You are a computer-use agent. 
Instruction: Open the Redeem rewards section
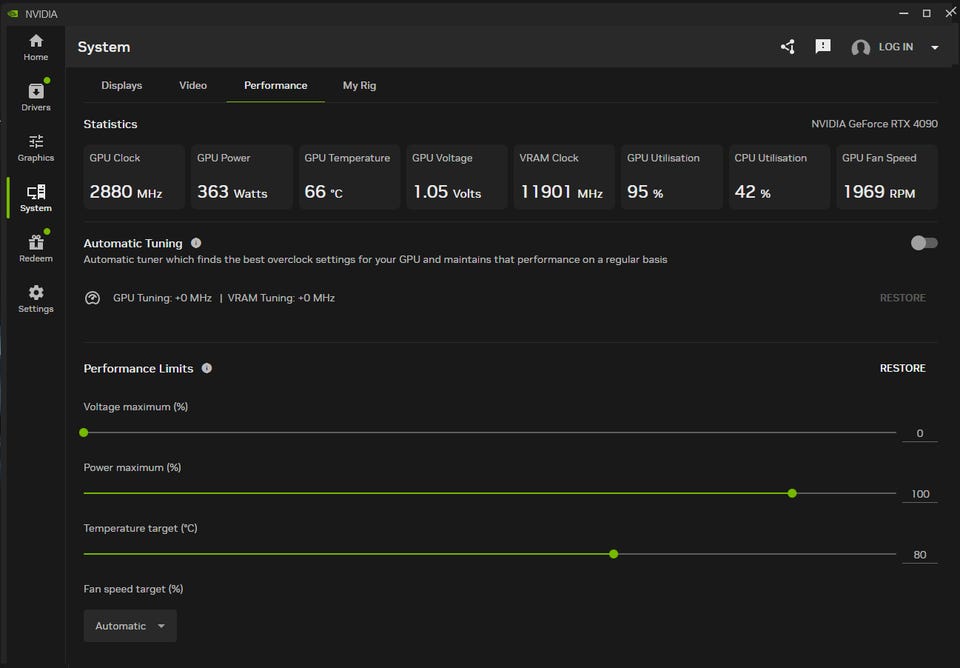[36, 247]
